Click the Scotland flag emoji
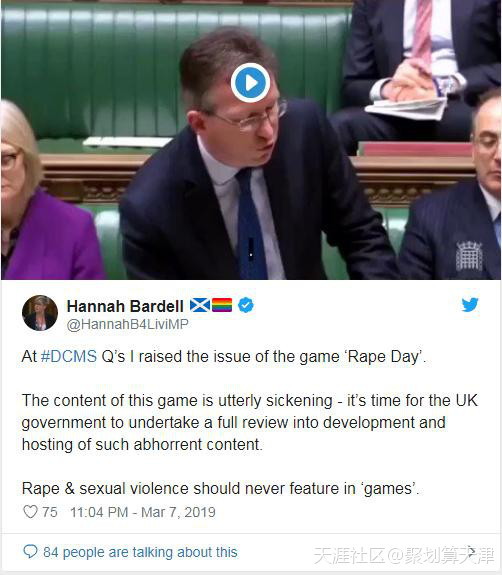The width and height of the screenshot is (502, 575). [x=200, y=305]
